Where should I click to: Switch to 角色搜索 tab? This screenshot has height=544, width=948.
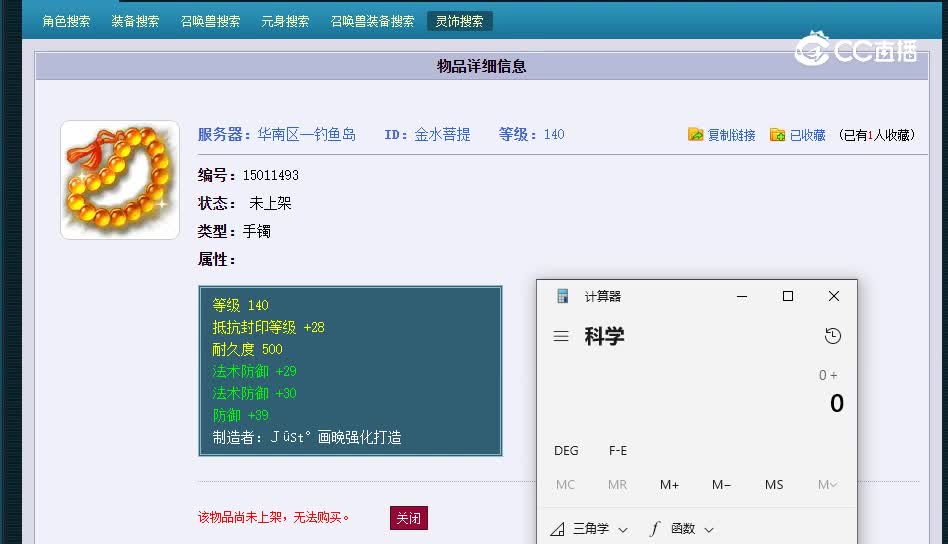(66, 21)
